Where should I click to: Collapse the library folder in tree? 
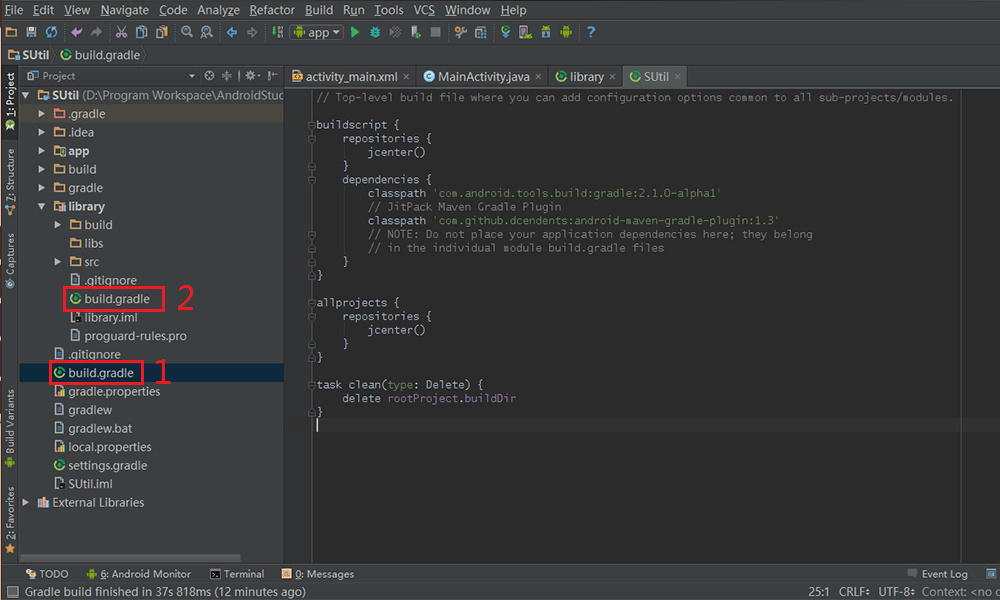[x=41, y=207]
